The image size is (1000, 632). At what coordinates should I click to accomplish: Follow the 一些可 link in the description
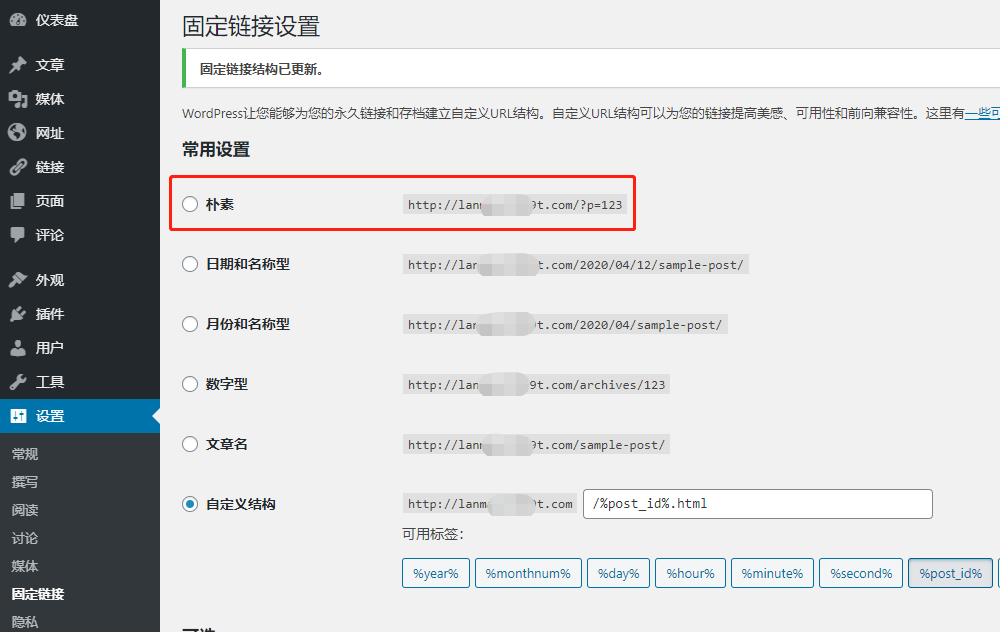(x=982, y=114)
